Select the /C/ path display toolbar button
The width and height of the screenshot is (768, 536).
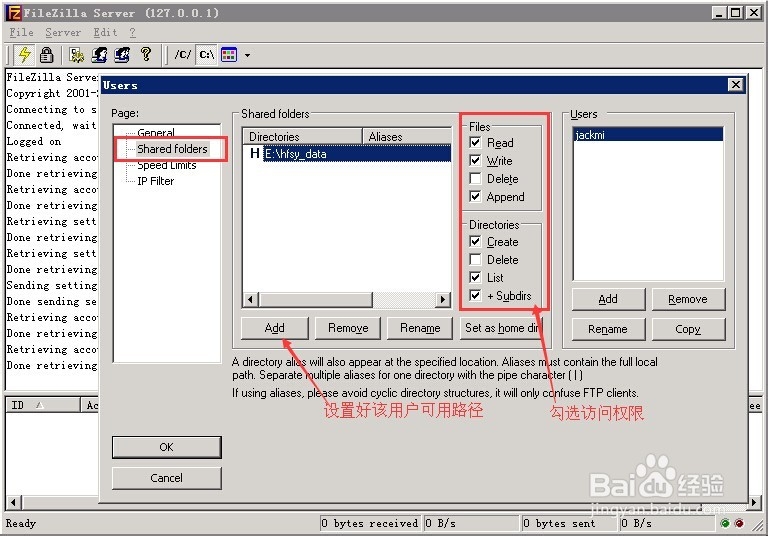click(183, 54)
